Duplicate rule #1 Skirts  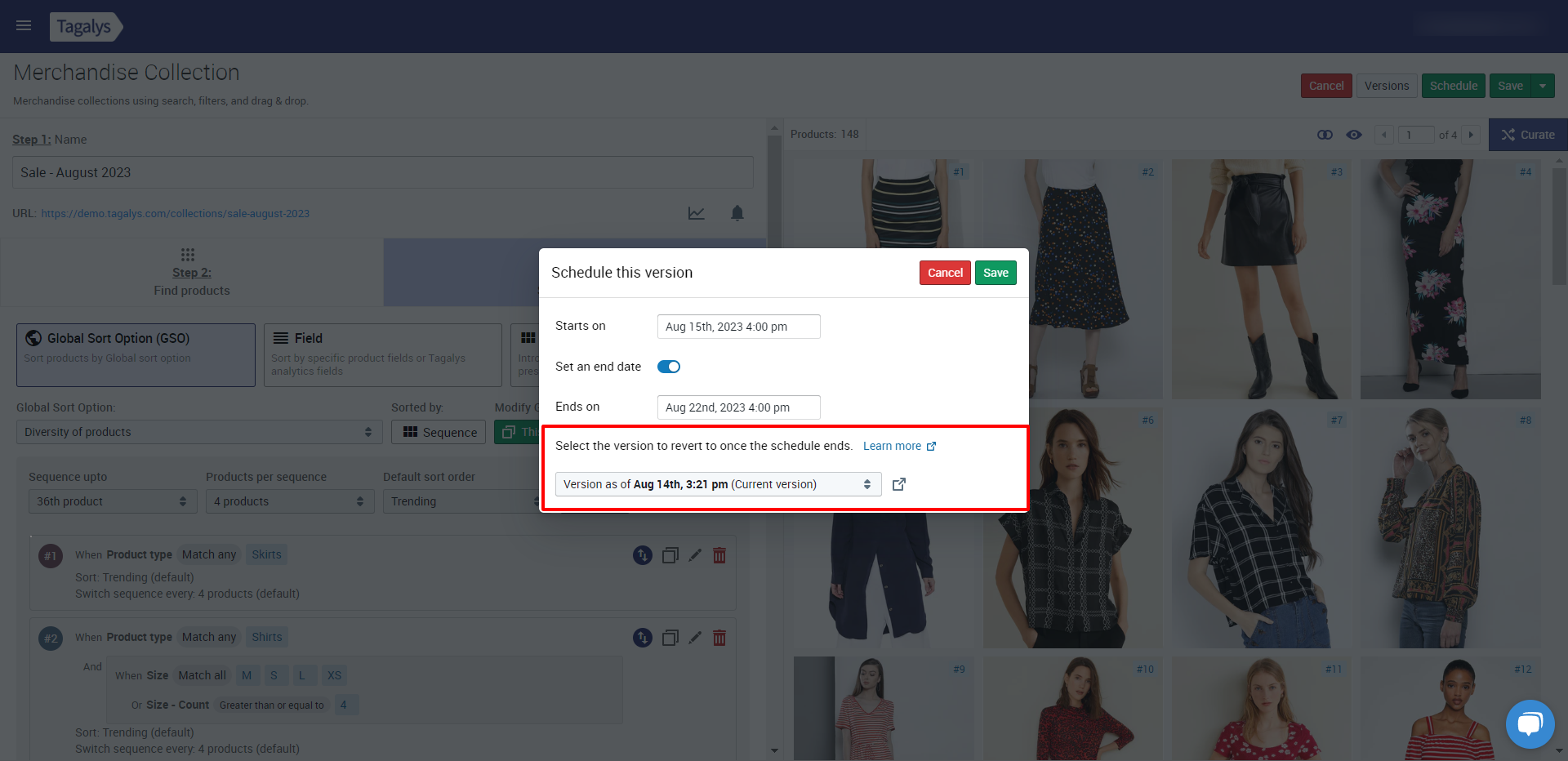(670, 555)
